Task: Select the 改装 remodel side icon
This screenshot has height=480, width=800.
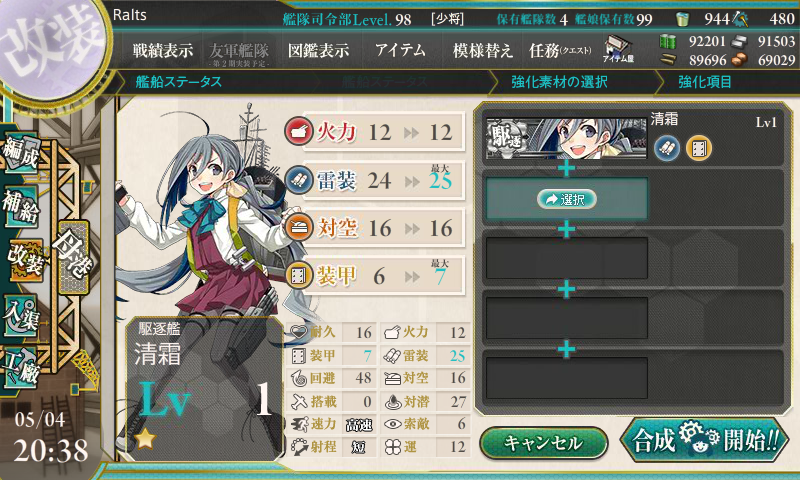Action: pos(24,260)
